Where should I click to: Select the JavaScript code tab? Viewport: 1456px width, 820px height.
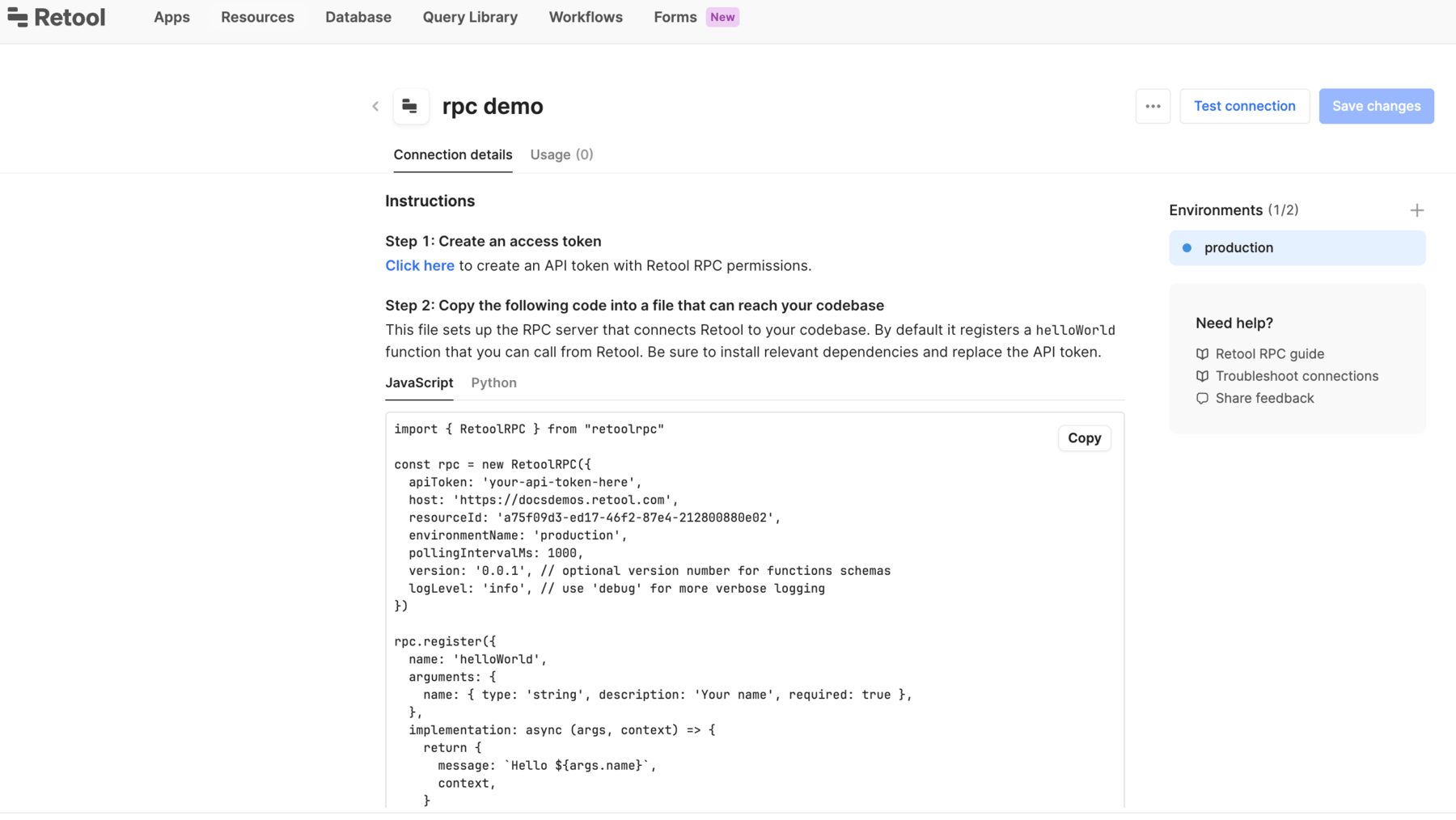tap(419, 383)
